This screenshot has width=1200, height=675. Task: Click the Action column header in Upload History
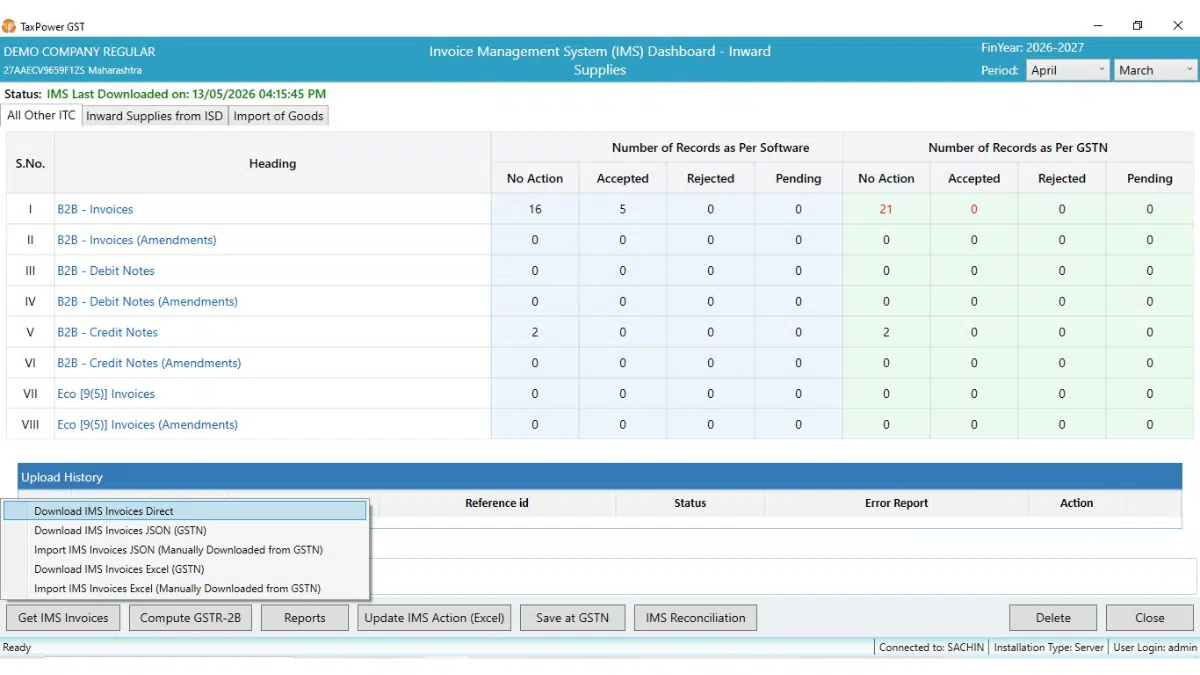click(1077, 503)
